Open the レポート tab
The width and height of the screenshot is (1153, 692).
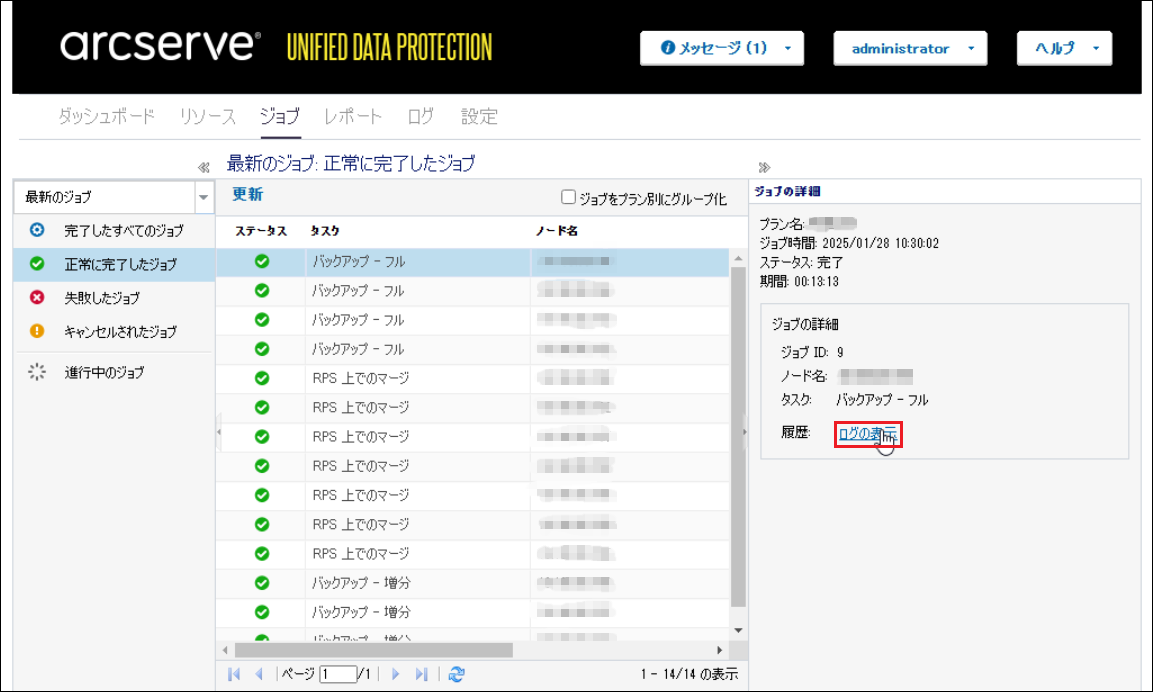point(353,116)
